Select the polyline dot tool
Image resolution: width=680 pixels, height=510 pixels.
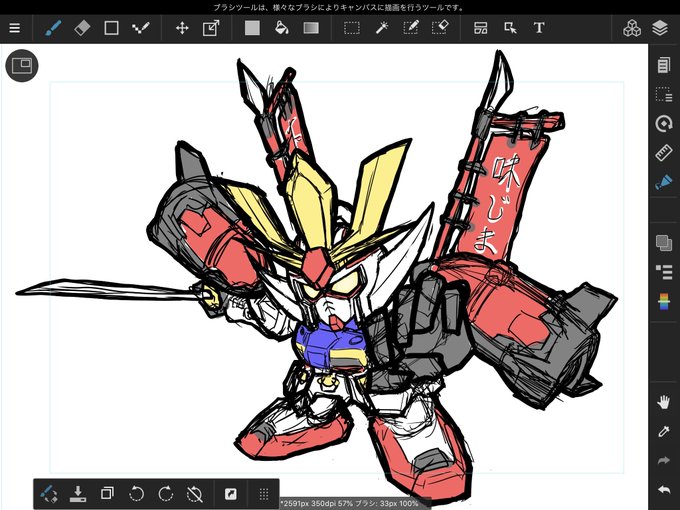pyautogui.click(x=141, y=28)
